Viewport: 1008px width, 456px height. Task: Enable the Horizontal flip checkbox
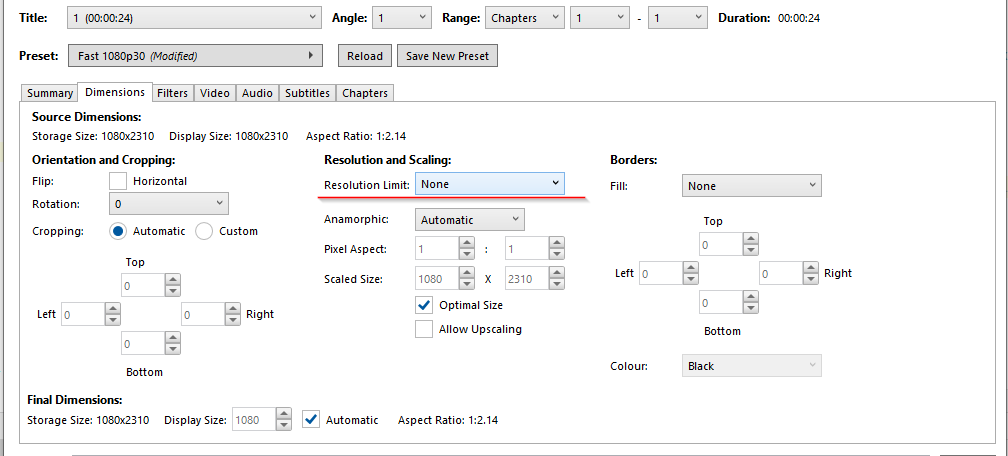click(118, 181)
